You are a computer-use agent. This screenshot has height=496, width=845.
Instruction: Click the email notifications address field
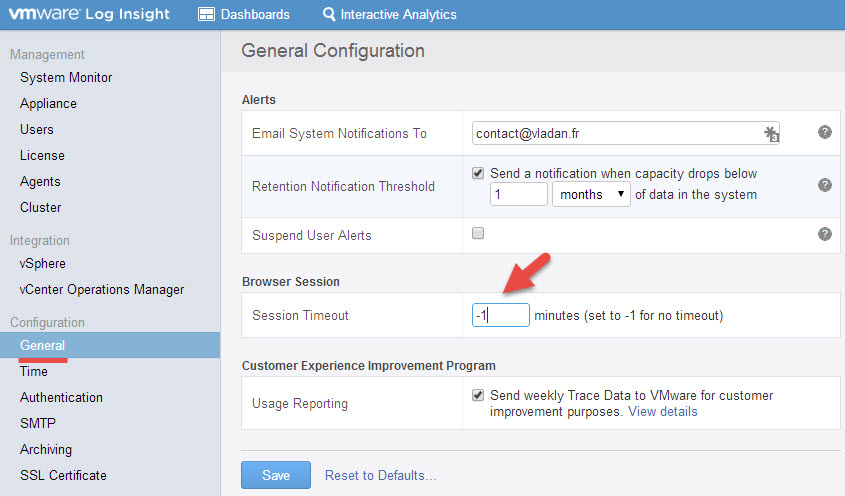[626, 133]
